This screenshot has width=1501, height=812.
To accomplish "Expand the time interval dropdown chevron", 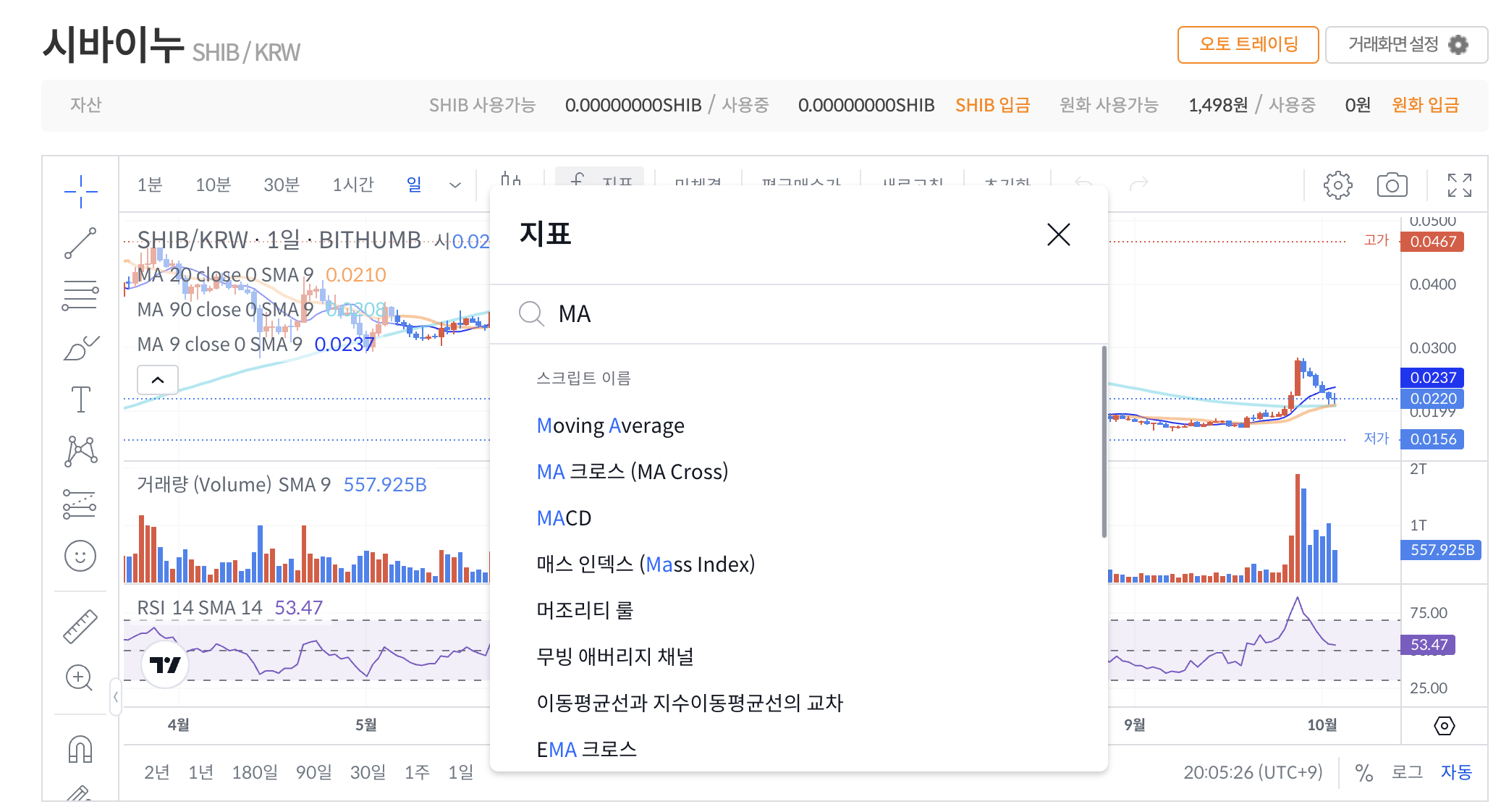I will pyautogui.click(x=455, y=185).
